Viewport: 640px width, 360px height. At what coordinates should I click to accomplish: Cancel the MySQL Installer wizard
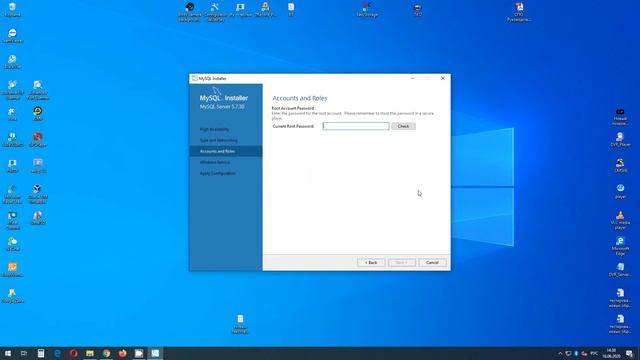[x=432, y=262]
